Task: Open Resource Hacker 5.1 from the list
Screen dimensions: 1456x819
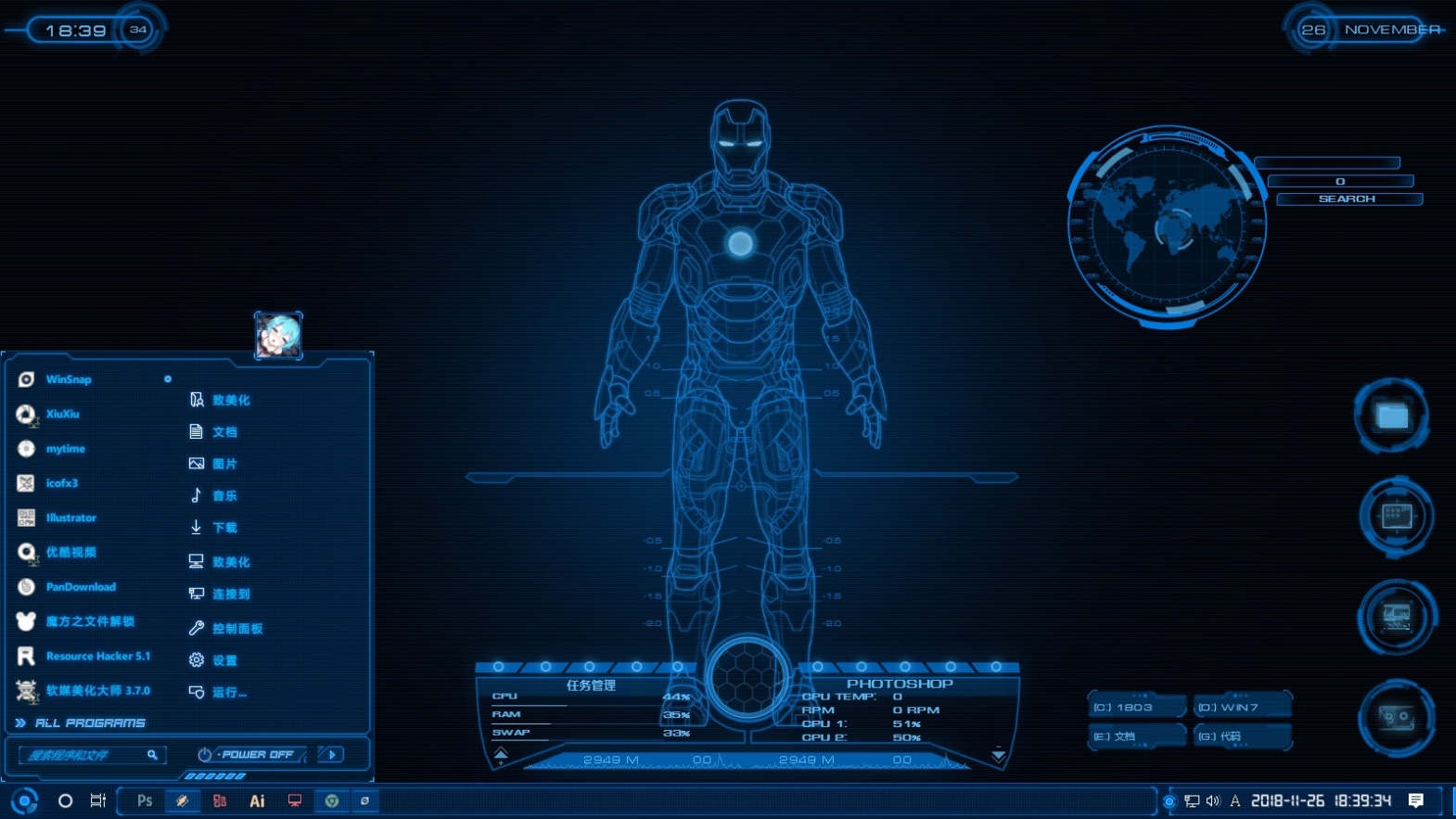Action: pos(97,656)
